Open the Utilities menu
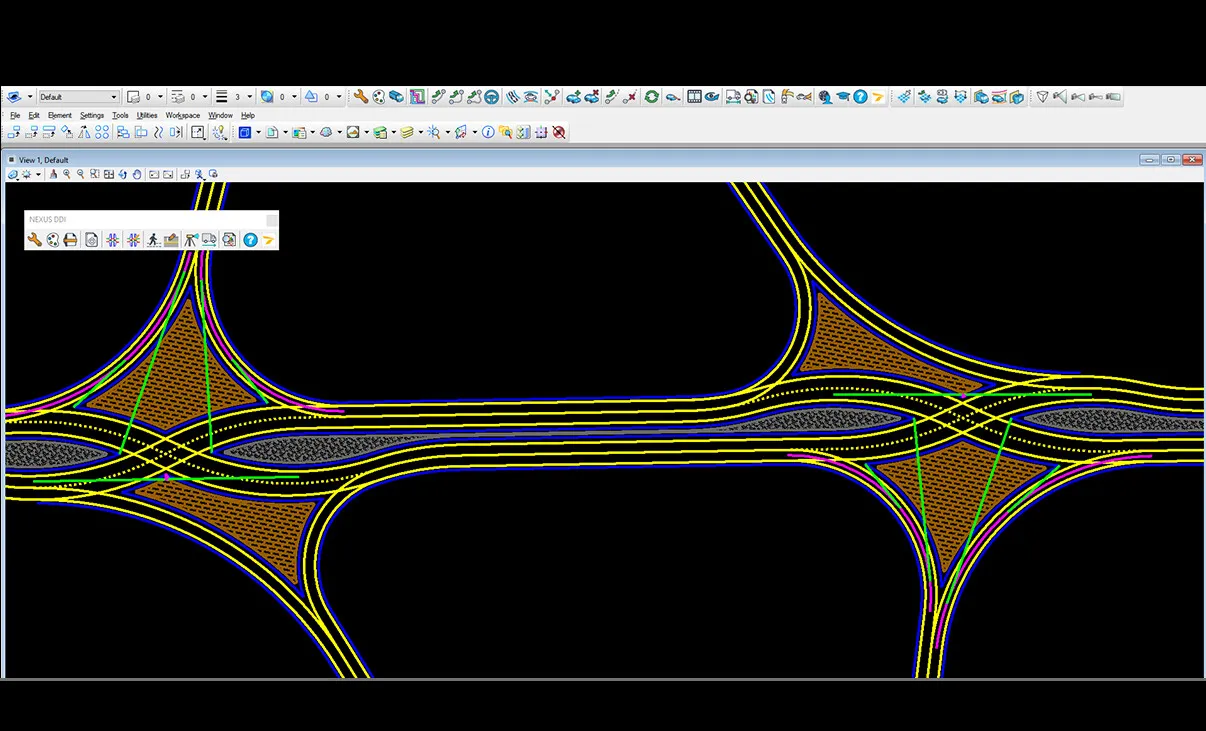This screenshot has height=731, width=1206. click(x=147, y=115)
